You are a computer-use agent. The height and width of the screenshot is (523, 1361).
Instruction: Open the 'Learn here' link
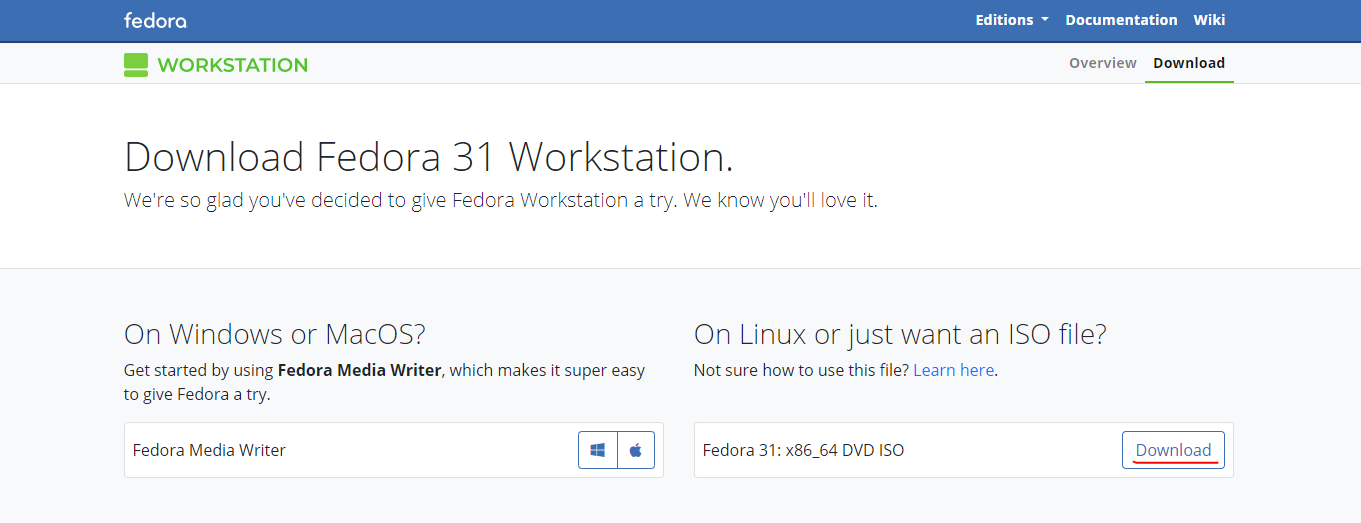tap(954, 370)
